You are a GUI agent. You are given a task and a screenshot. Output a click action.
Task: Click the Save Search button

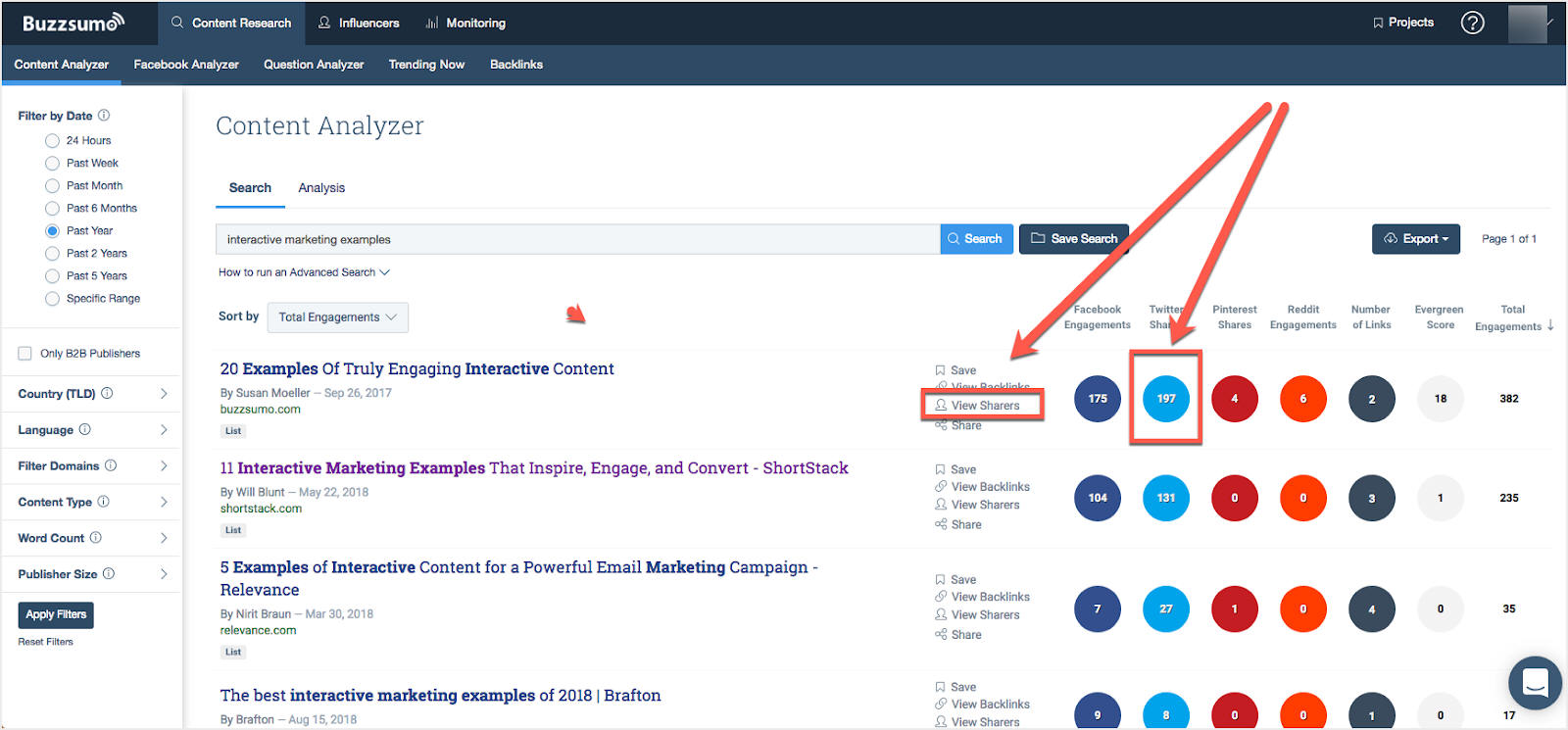pyautogui.click(x=1073, y=238)
